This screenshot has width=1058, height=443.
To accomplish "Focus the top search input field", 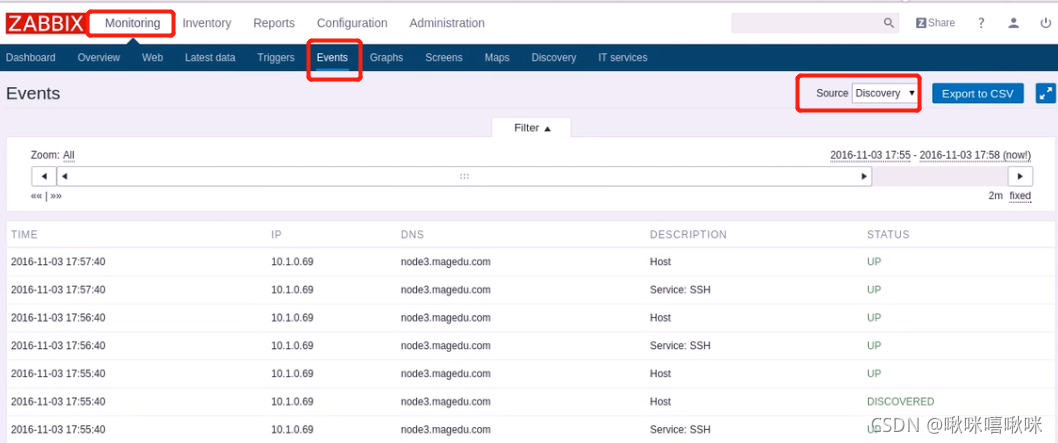I will tap(808, 23).
